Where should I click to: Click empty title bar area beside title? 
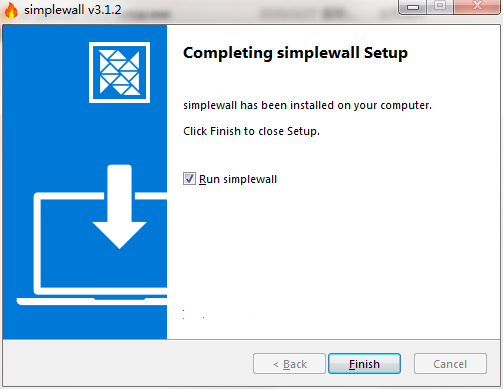click(260, 12)
